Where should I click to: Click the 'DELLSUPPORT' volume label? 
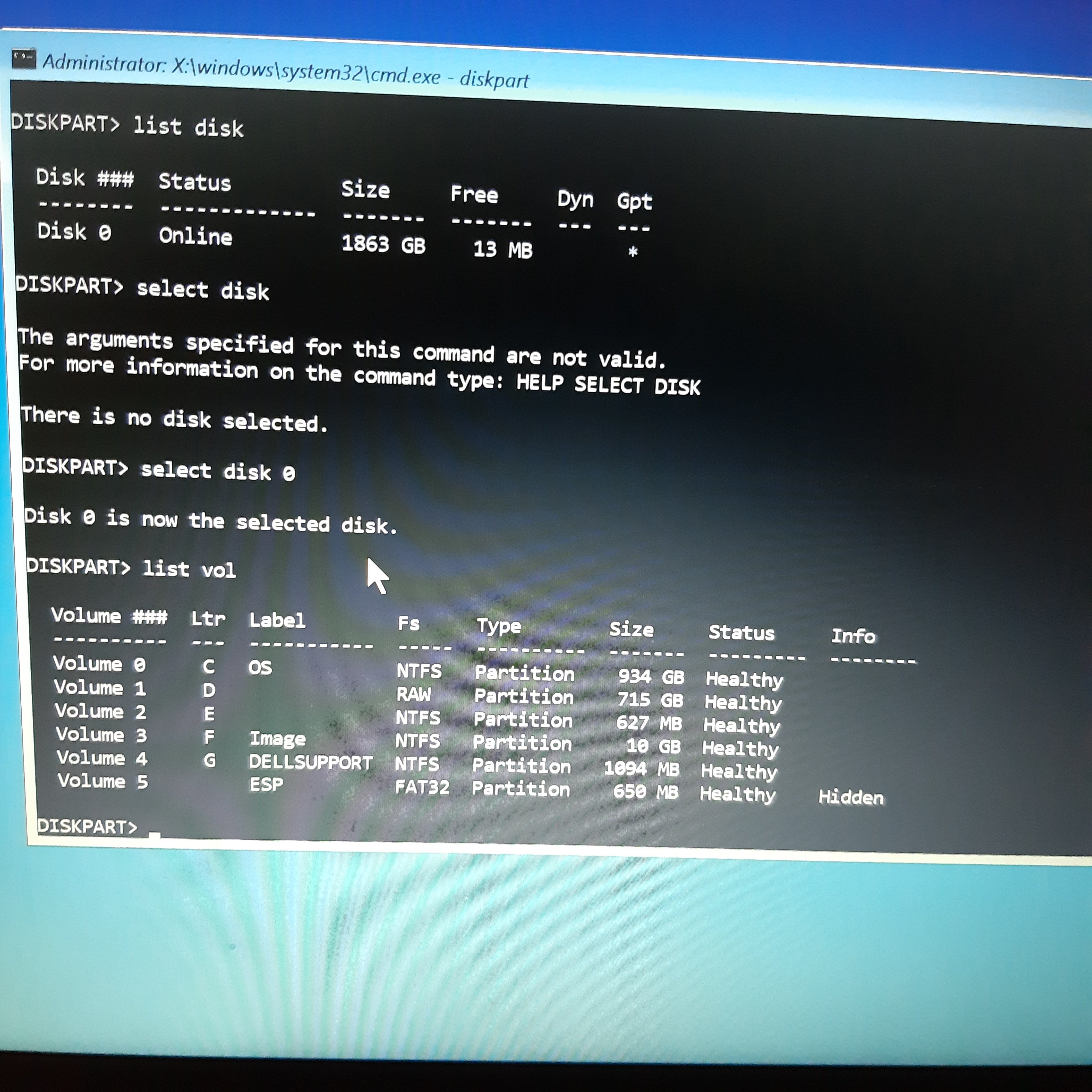pos(310,763)
